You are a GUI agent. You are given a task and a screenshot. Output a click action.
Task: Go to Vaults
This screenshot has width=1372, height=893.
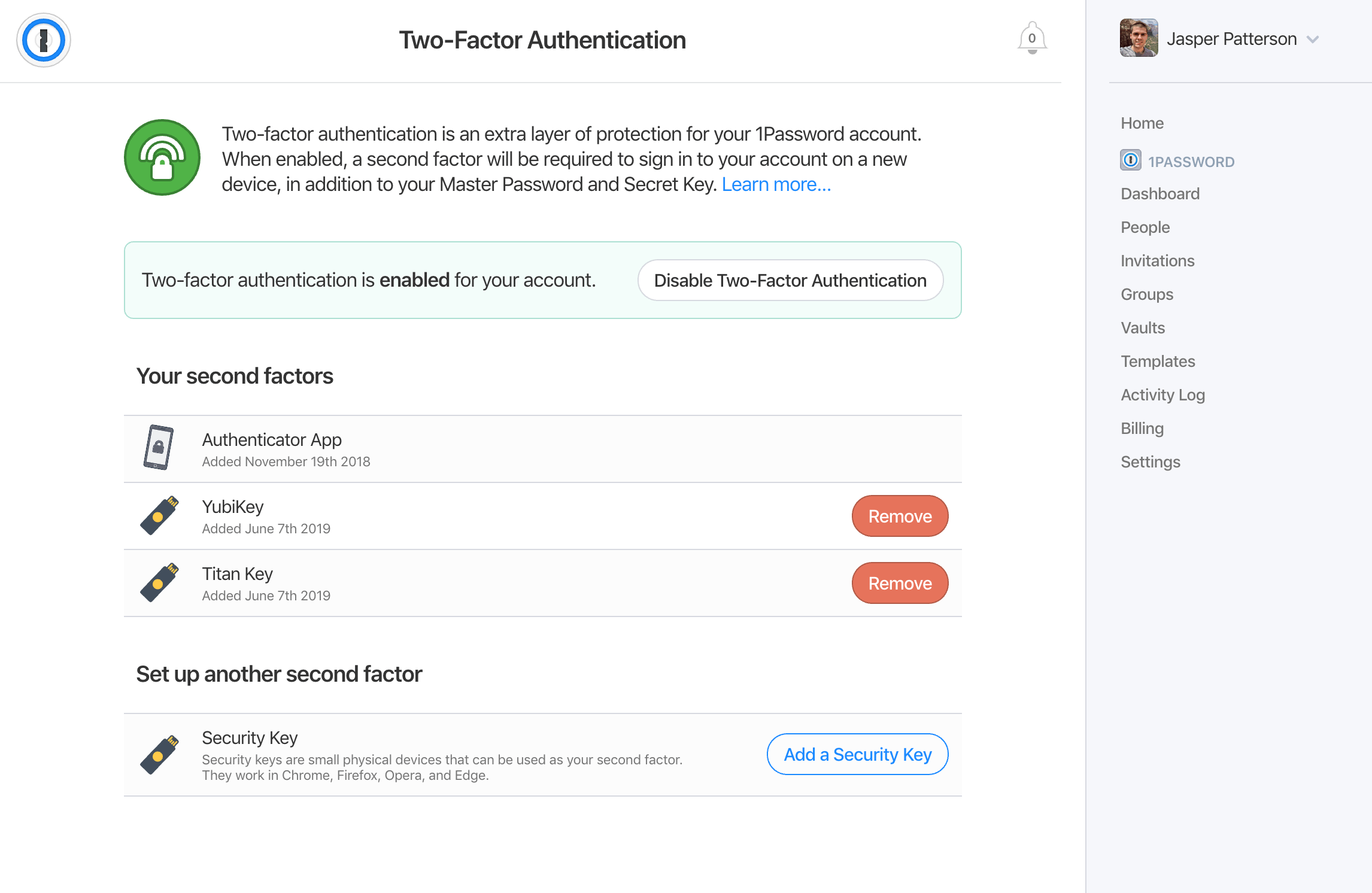click(1142, 327)
